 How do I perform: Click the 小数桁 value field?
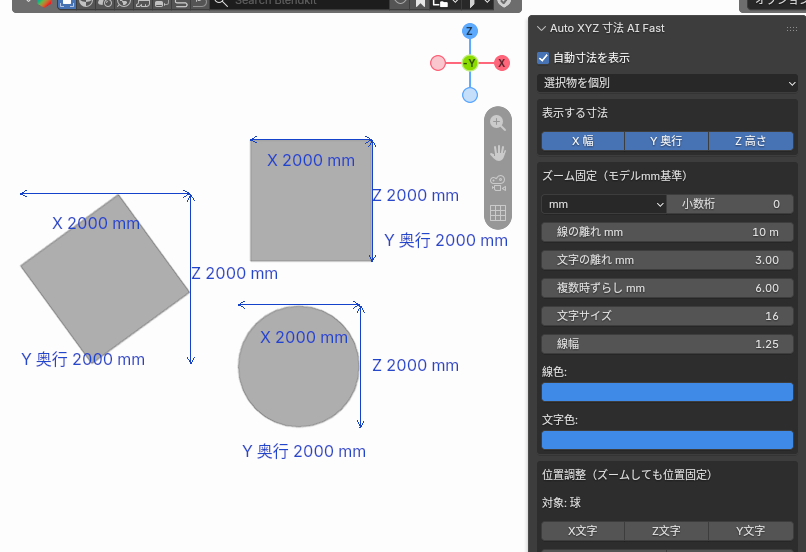pyautogui.click(x=730, y=204)
